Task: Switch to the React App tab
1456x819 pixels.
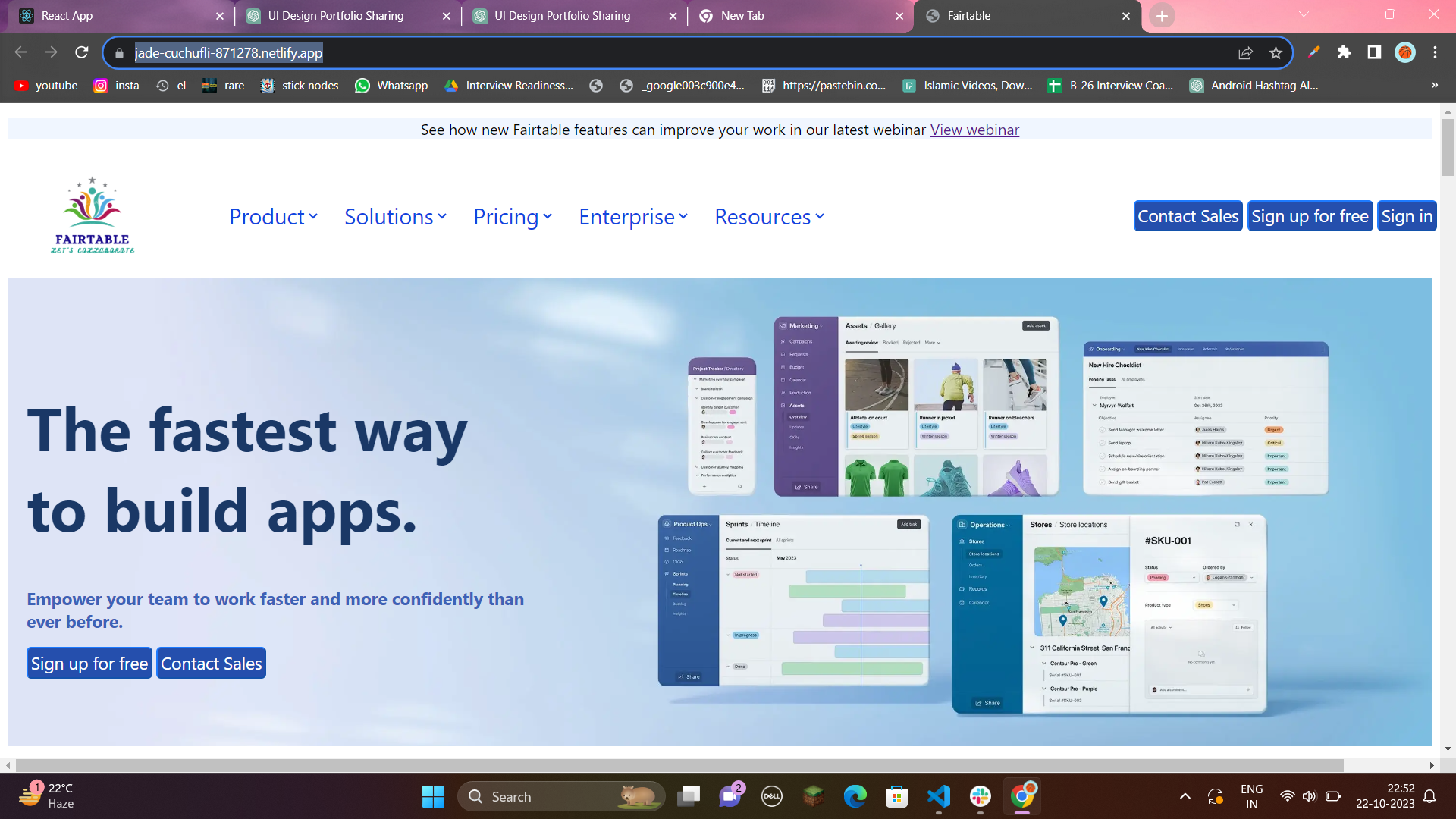Action: pyautogui.click(x=114, y=15)
